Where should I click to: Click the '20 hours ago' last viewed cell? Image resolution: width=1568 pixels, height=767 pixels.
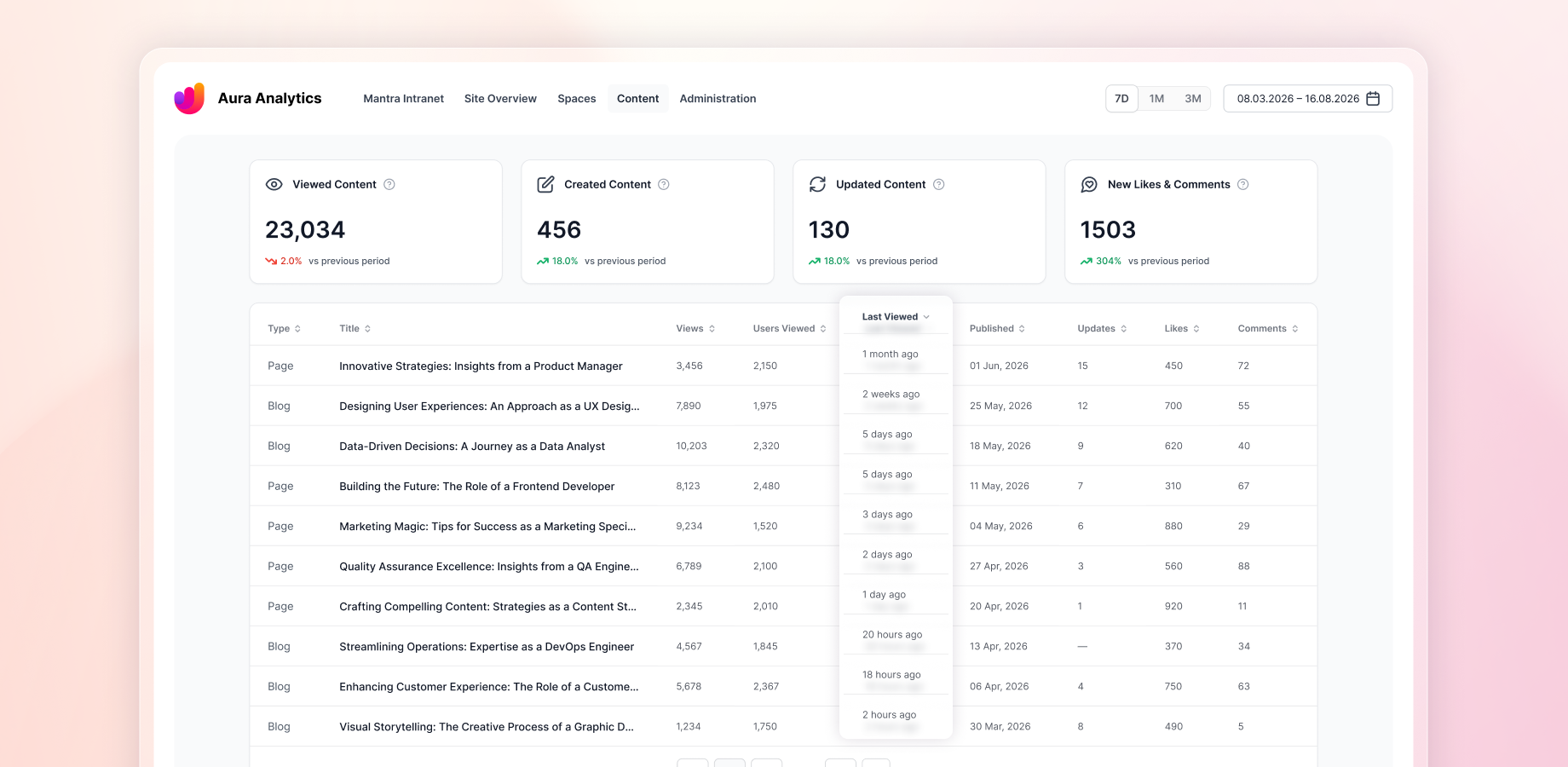[x=892, y=634]
